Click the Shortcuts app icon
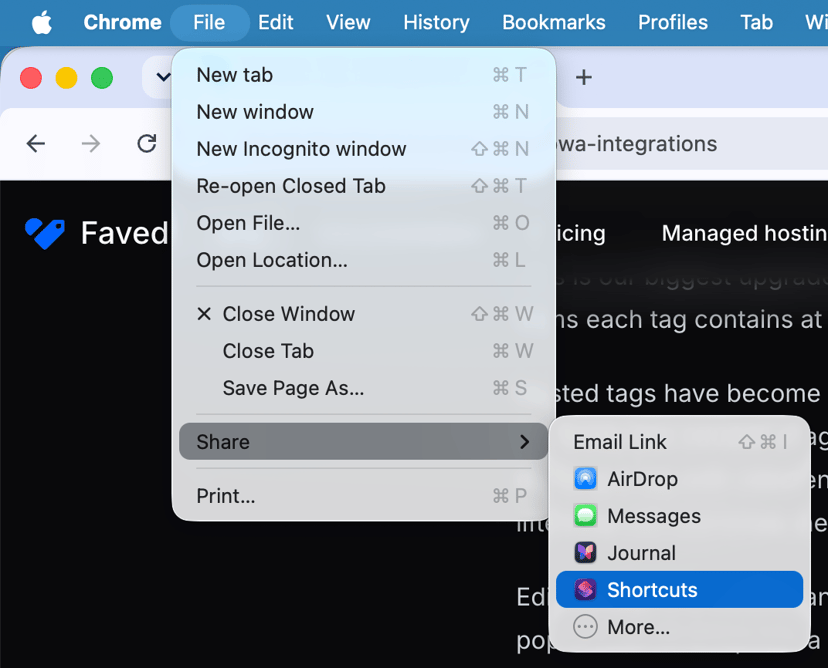828x668 pixels. 585,590
